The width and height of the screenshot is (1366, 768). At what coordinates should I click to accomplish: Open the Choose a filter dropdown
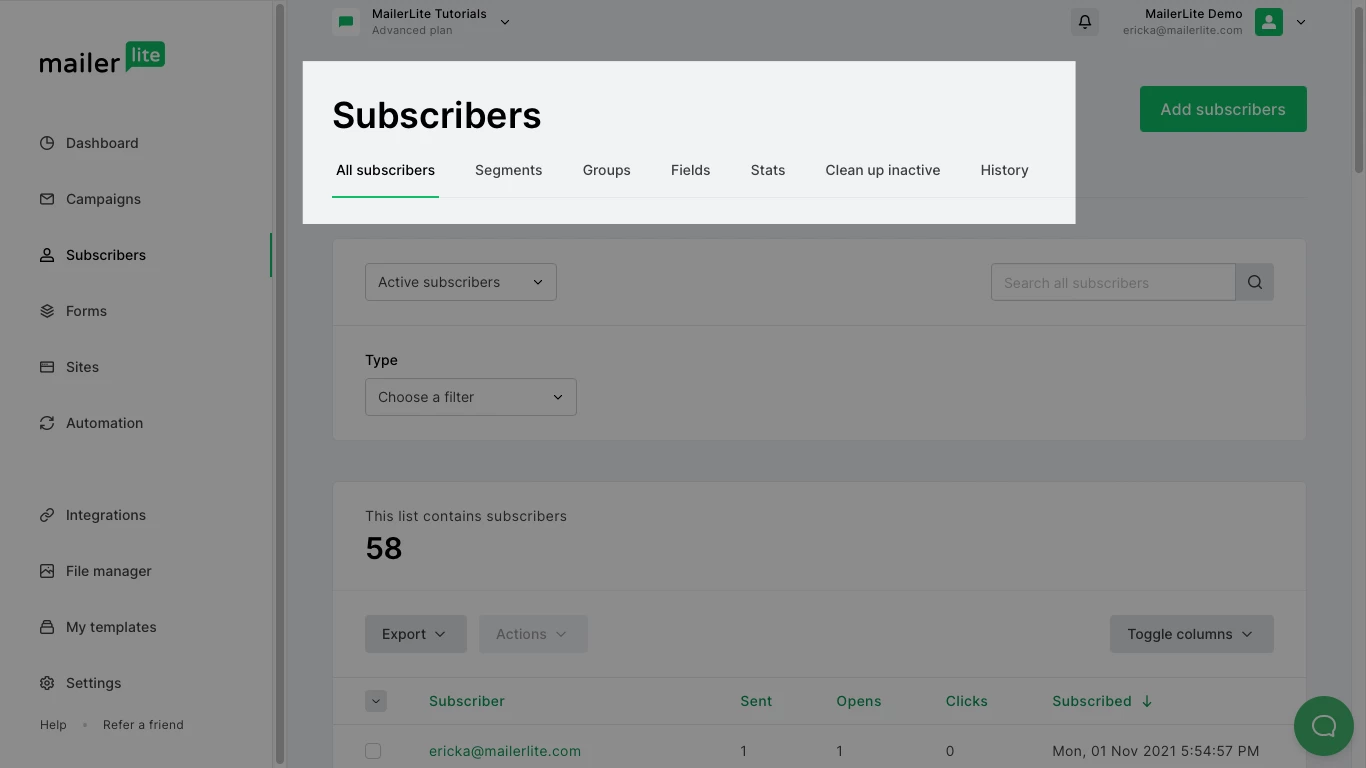[x=470, y=397]
